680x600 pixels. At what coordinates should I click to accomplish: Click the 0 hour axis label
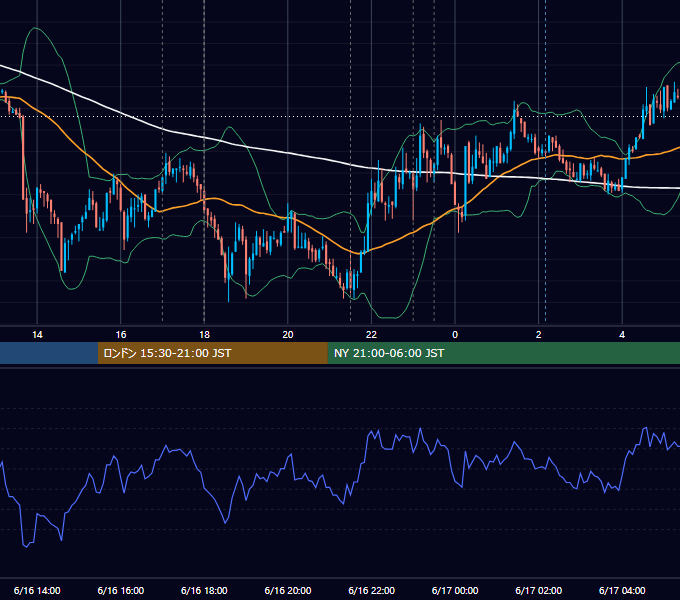click(x=455, y=335)
